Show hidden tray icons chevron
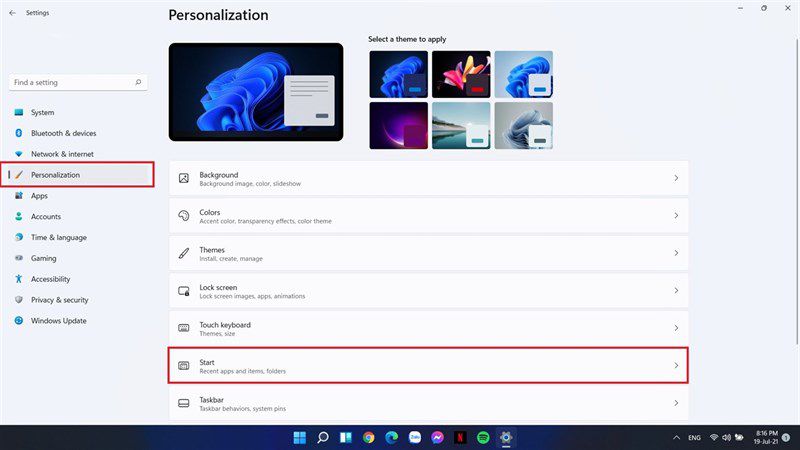Viewport: 800px width, 450px height. tap(677, 438)
